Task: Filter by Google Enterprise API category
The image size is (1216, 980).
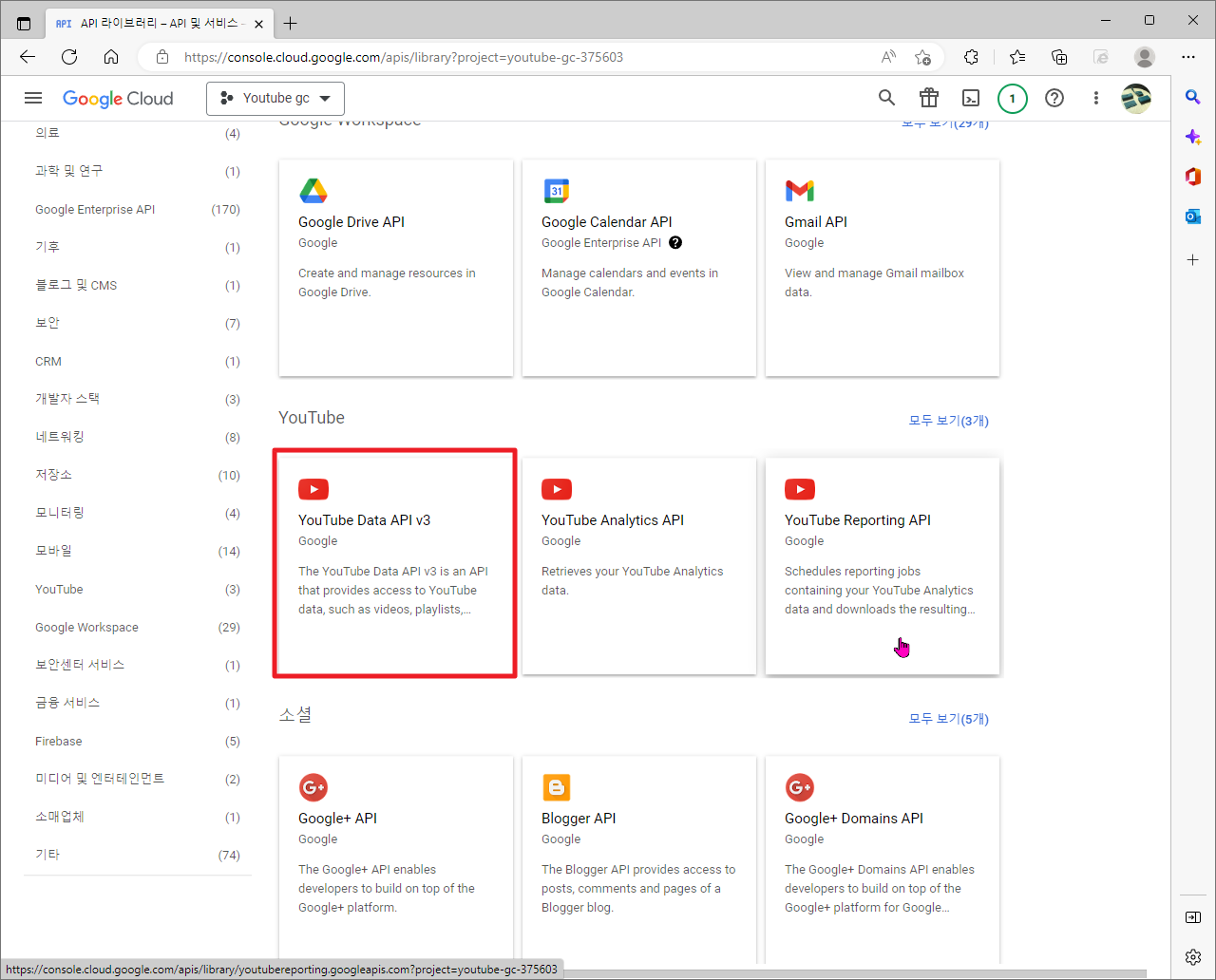Action: [138, 210]
